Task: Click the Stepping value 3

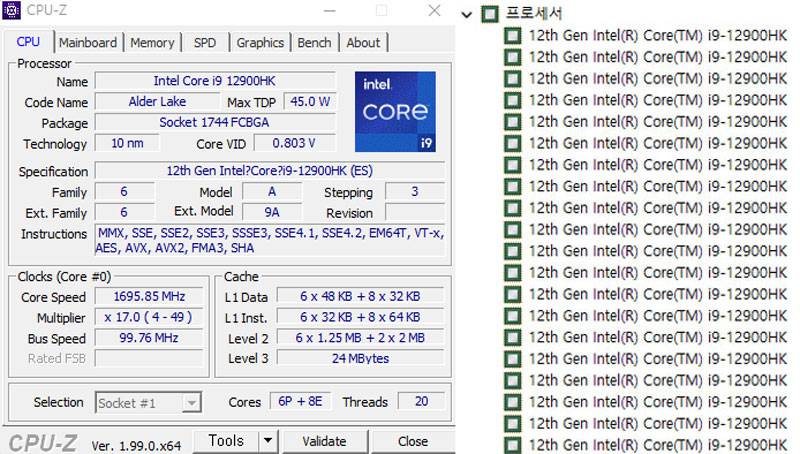Action: pos(414,192)
